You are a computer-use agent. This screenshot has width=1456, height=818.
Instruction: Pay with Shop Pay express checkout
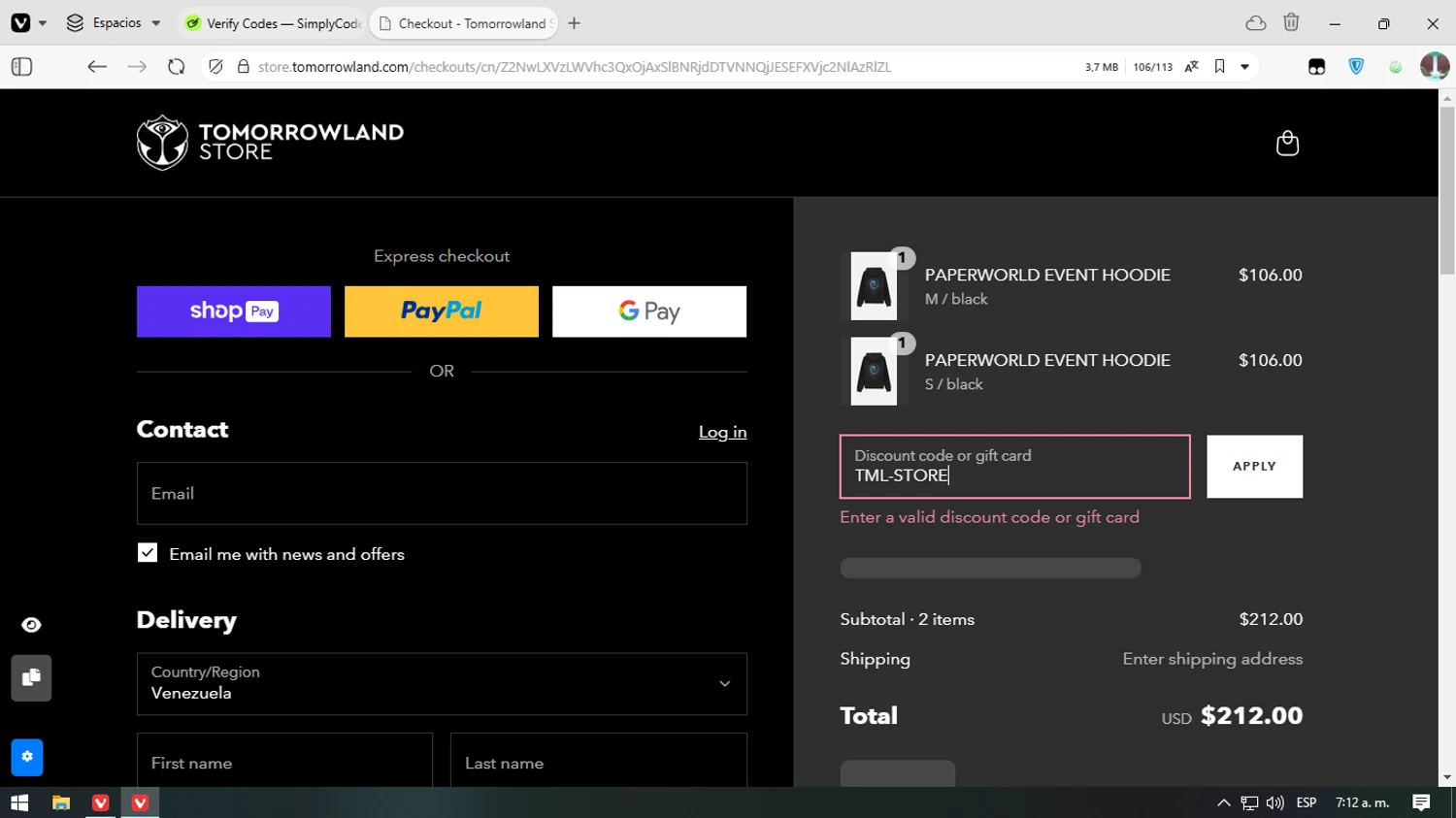pyautogui.click(x=234, y=311)
